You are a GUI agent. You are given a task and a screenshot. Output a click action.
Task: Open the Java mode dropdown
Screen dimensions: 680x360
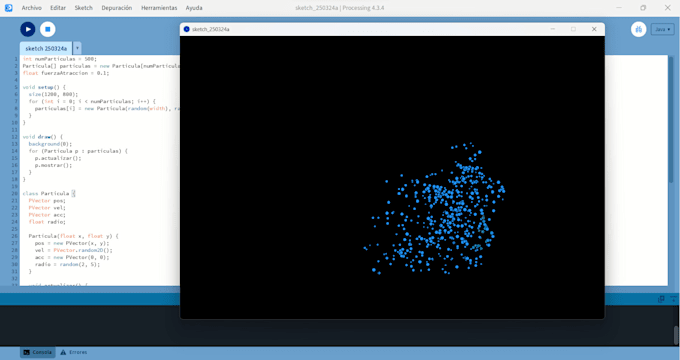point(662,29)
